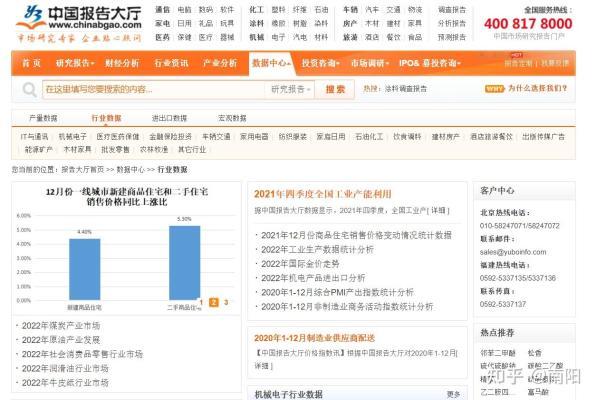Open the 车辆交通 industry category
The image size is (596, 400).
[216, 137]
